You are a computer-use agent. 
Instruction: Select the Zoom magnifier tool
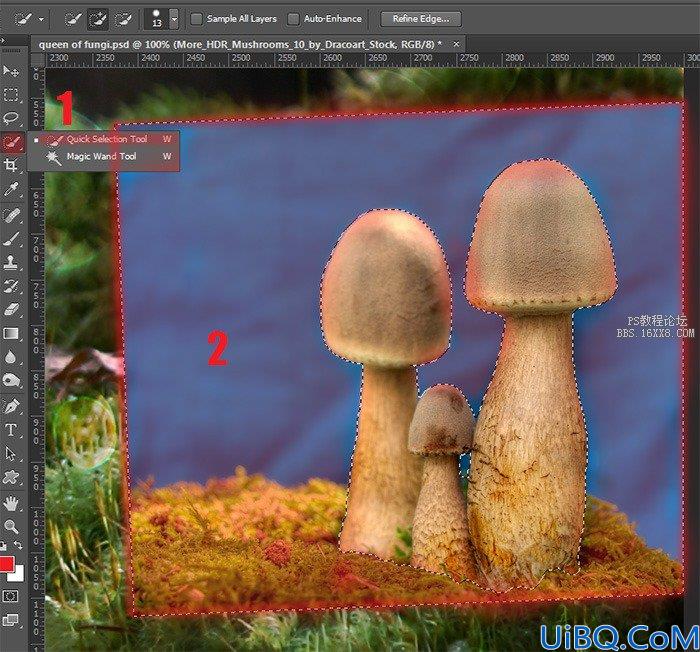click(11, 527)
